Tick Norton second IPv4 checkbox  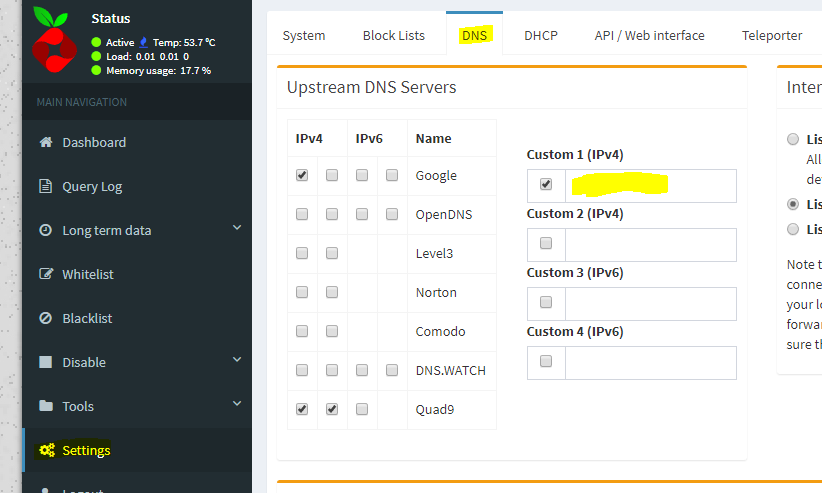[x=332, y=292]
